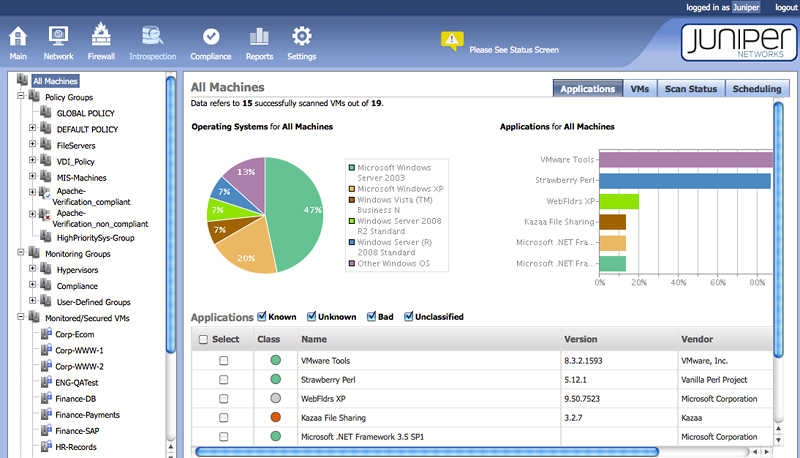
Task: Open the Firewall icon
Action: pos(101,37)
